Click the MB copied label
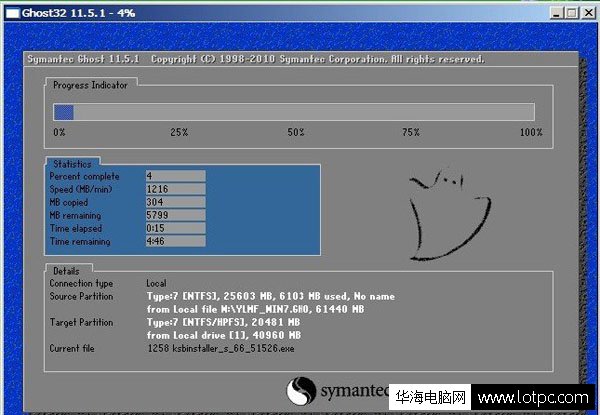This screenshot has height=415, width=600. [x=69, y=202]
